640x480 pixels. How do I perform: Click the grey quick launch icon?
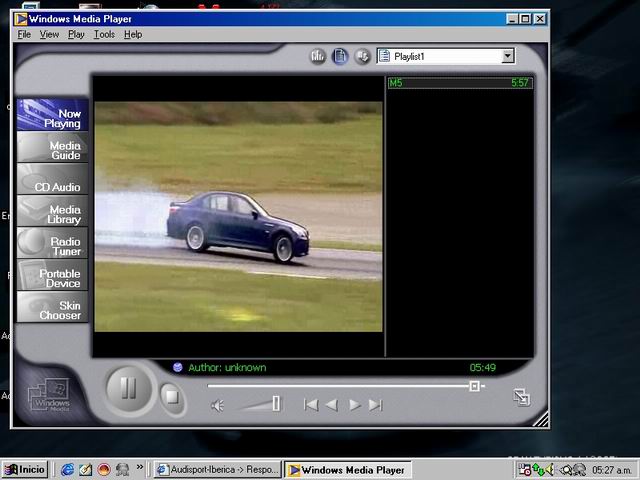click(x=122, y=470)
